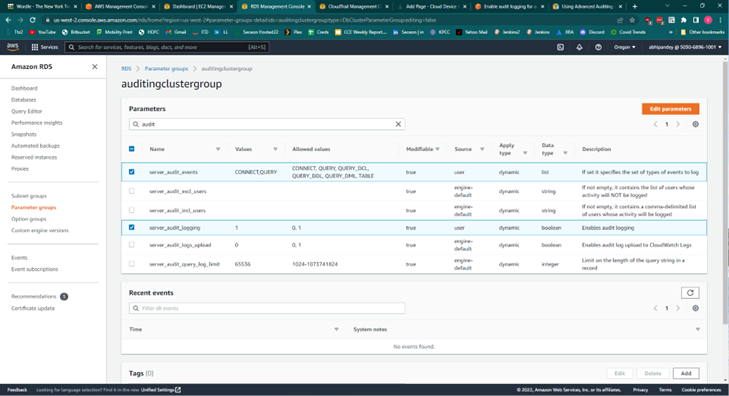
Task: Open Recent events settings gear
Action: (696, 308)
